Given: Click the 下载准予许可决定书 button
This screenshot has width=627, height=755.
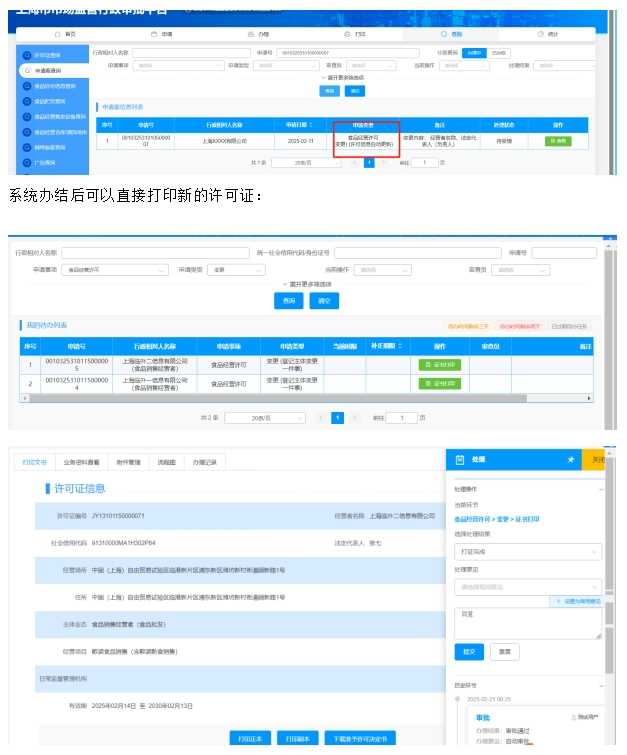Looking at the screenshot, I should click(362, 738).
